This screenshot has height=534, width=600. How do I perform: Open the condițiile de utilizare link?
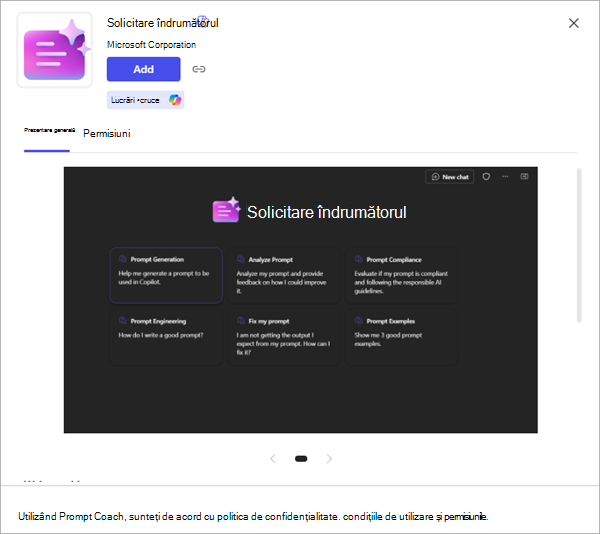pyautogui.click(x=388, y=517)
